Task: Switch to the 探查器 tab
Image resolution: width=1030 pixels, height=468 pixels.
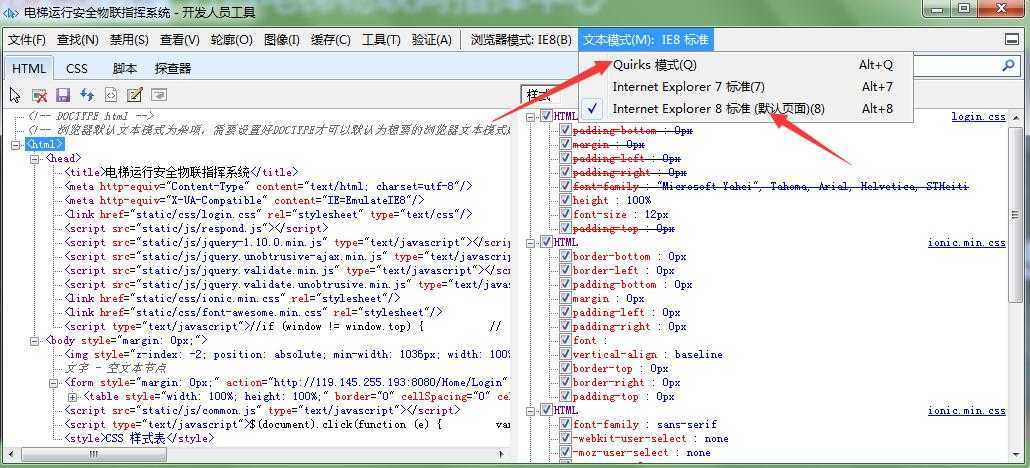Action: point(173,68)
